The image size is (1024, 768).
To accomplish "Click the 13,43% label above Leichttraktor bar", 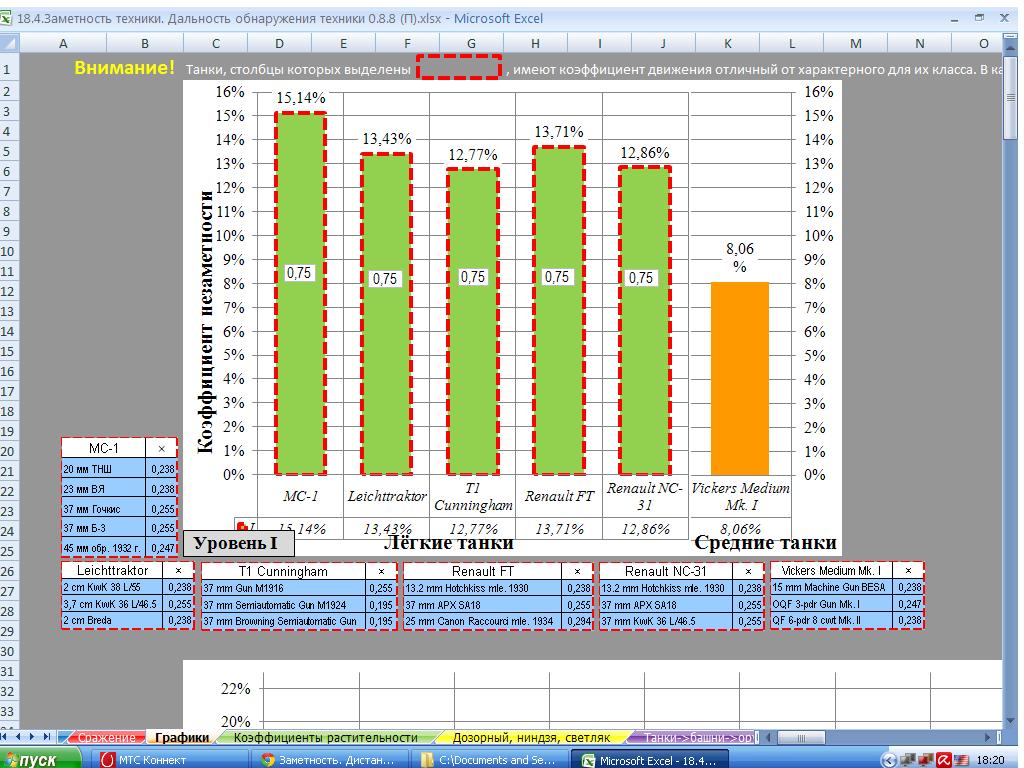I will pyautogui.click(x=387, y=138).
